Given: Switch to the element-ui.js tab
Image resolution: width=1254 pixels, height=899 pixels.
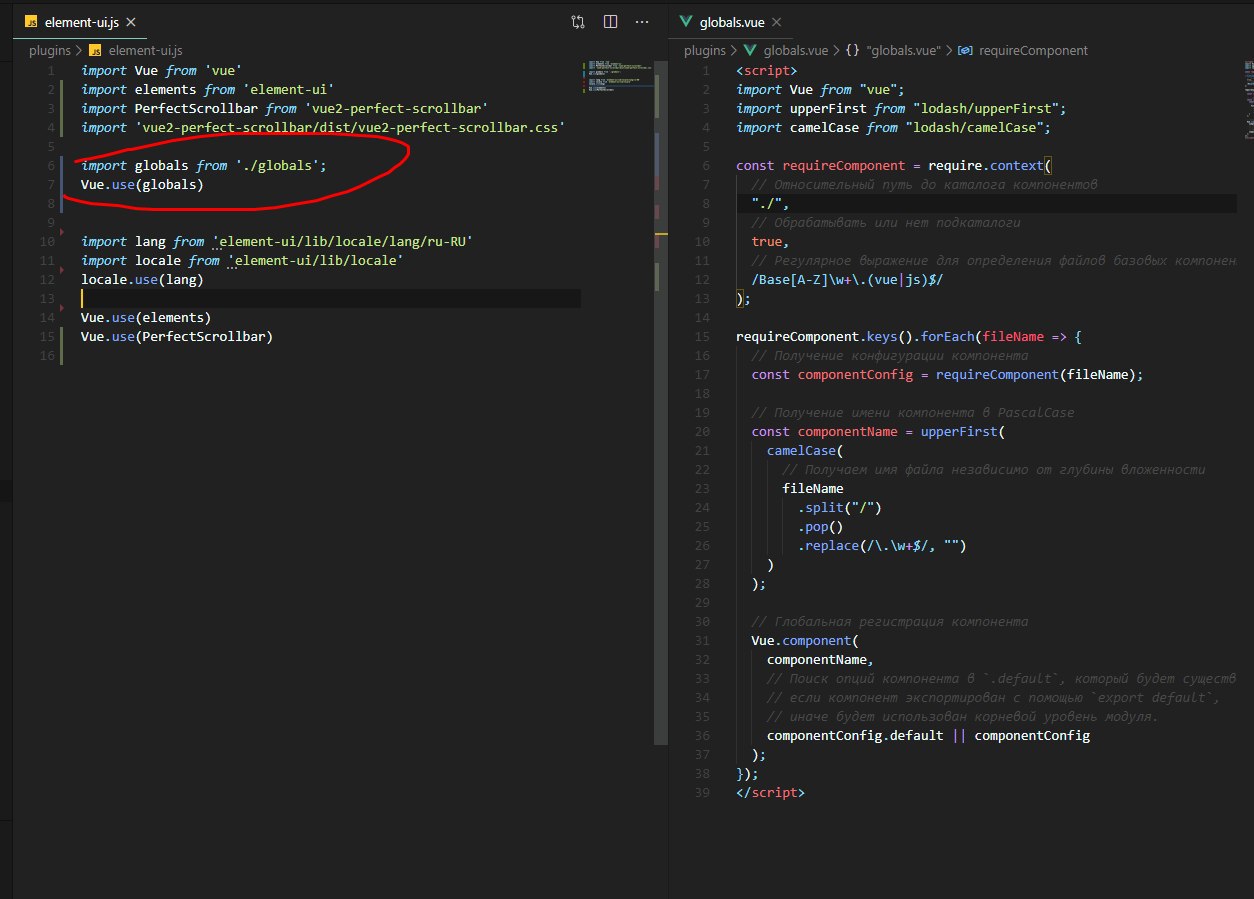Looking at the screenshot, I should [83, 21].
